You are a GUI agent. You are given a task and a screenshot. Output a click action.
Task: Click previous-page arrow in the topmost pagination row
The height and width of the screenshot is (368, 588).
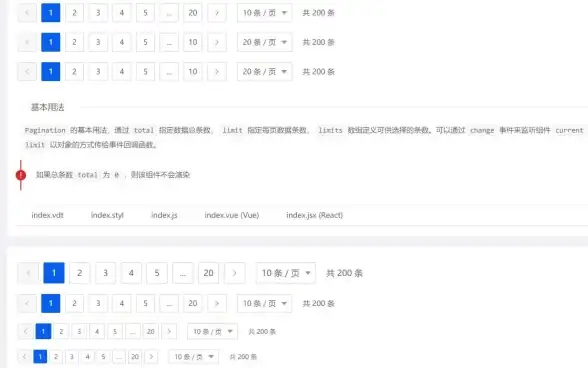[27, 13]
